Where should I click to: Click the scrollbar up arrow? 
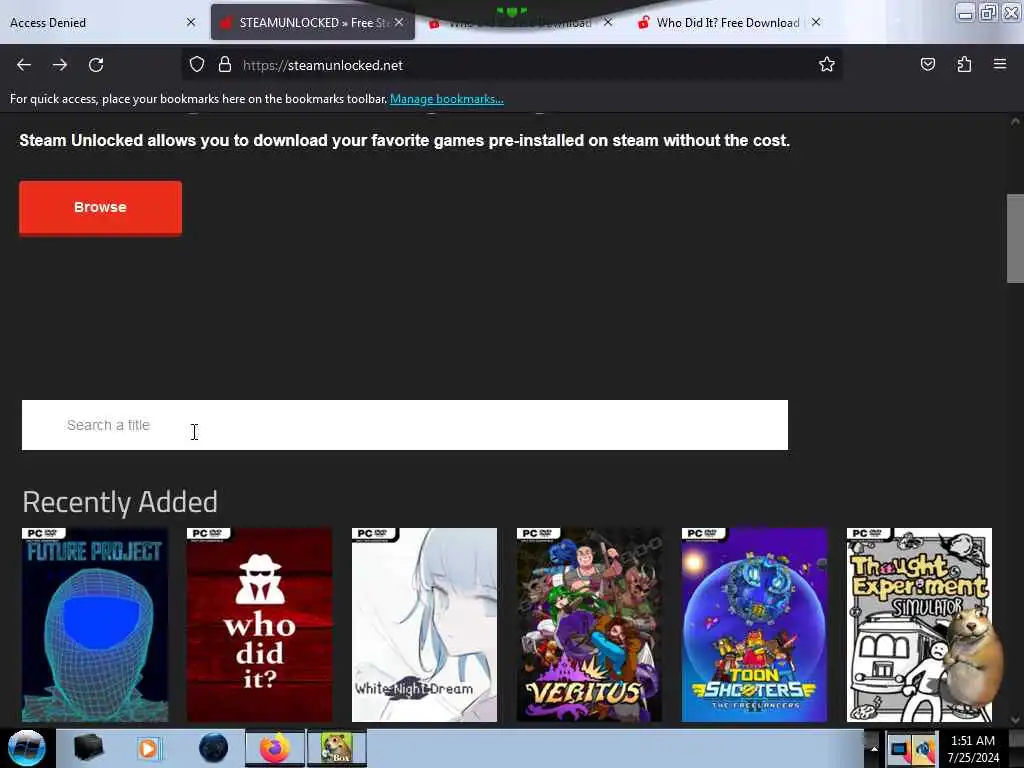pos(1015,121)
